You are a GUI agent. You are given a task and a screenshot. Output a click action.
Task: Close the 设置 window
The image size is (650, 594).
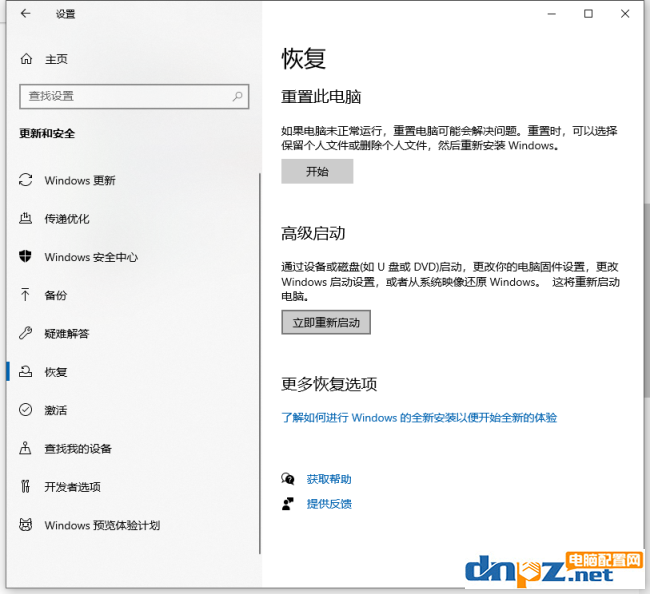click(x=625, y=14)
